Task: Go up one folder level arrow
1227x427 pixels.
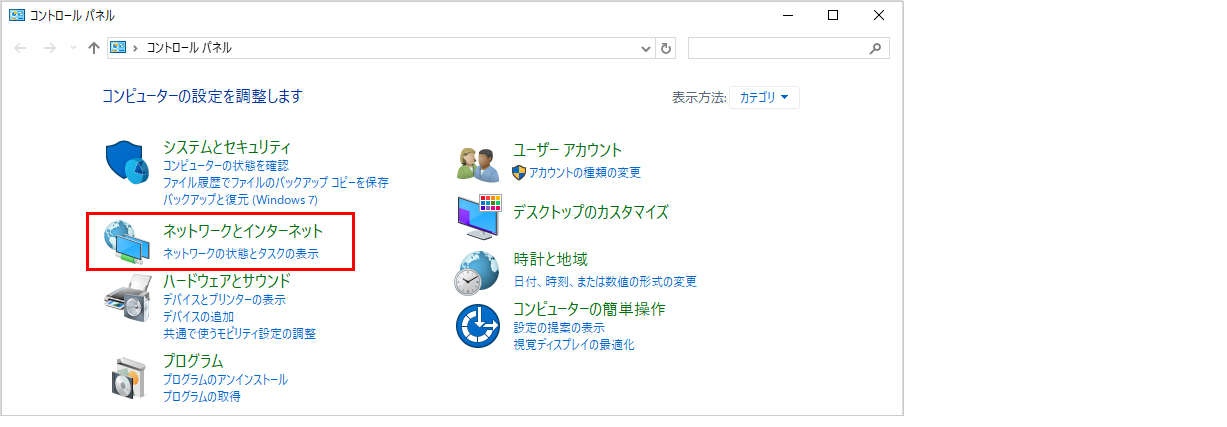Action: click(x=93, y=48)
